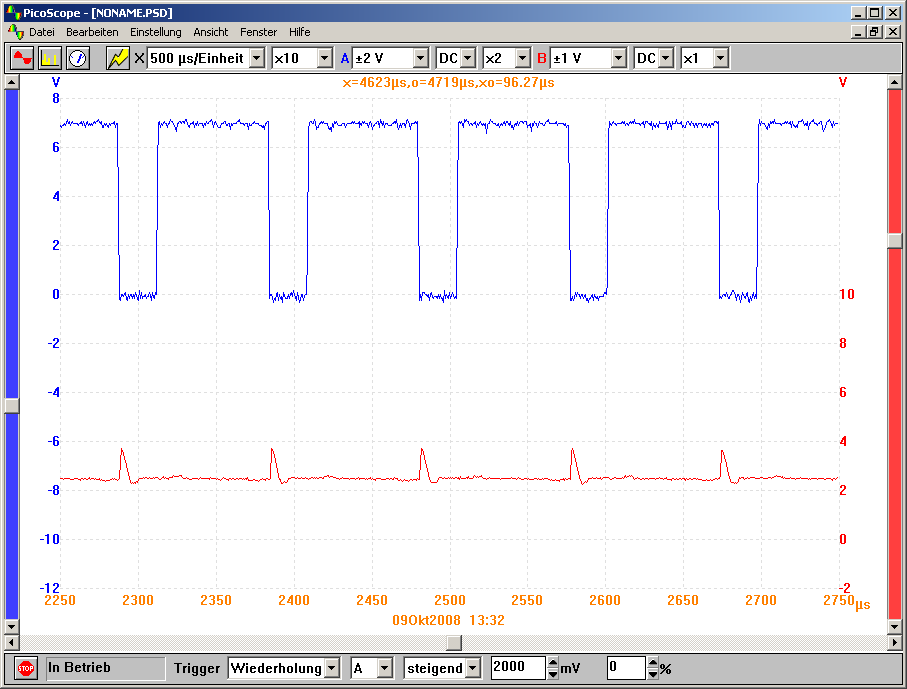Decrease trigger delay percent with down arrow
Viewport: 907px width, 689px height.
(x=653, y=673)
